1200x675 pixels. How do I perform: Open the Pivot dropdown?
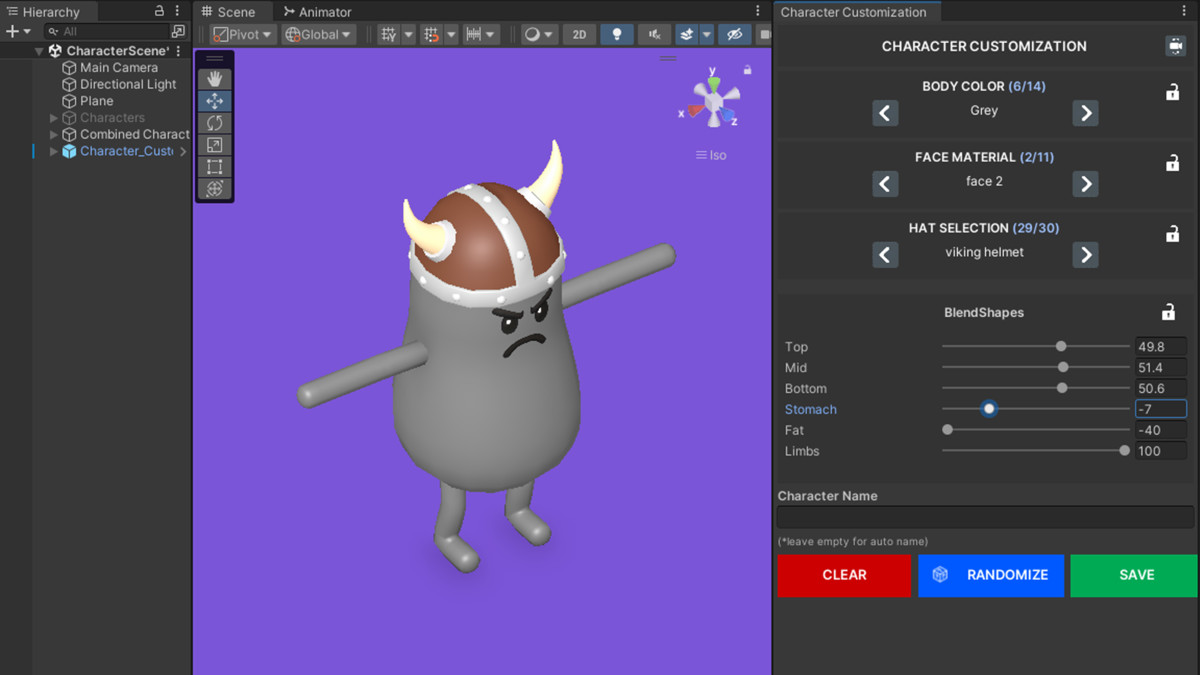pos(240,33)
